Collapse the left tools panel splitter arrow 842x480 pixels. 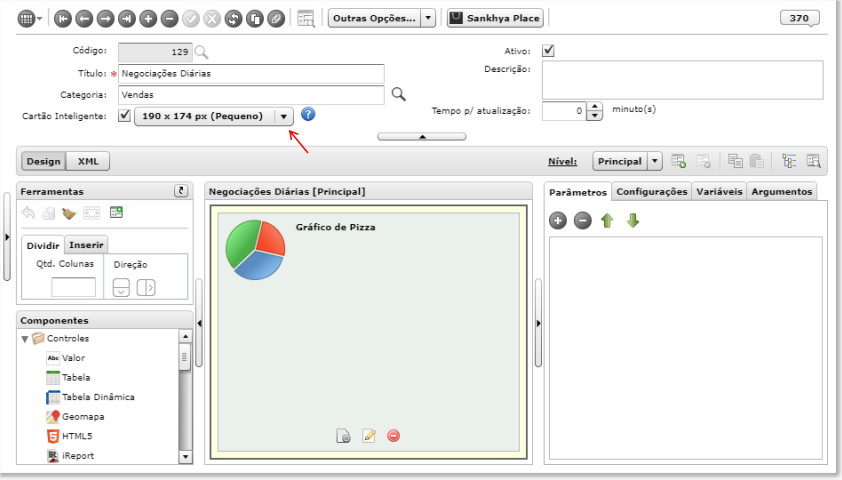tap(199, 323)
